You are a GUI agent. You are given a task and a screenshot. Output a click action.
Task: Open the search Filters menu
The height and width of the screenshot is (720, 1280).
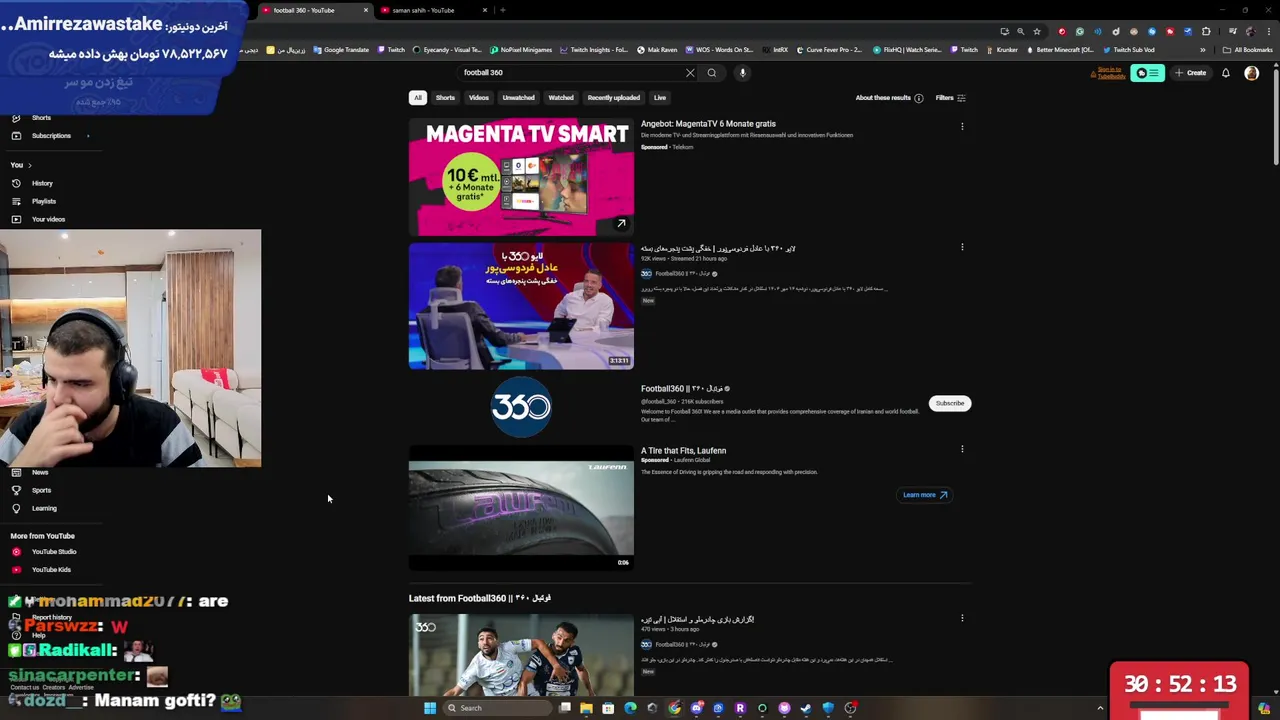[950, 98]
